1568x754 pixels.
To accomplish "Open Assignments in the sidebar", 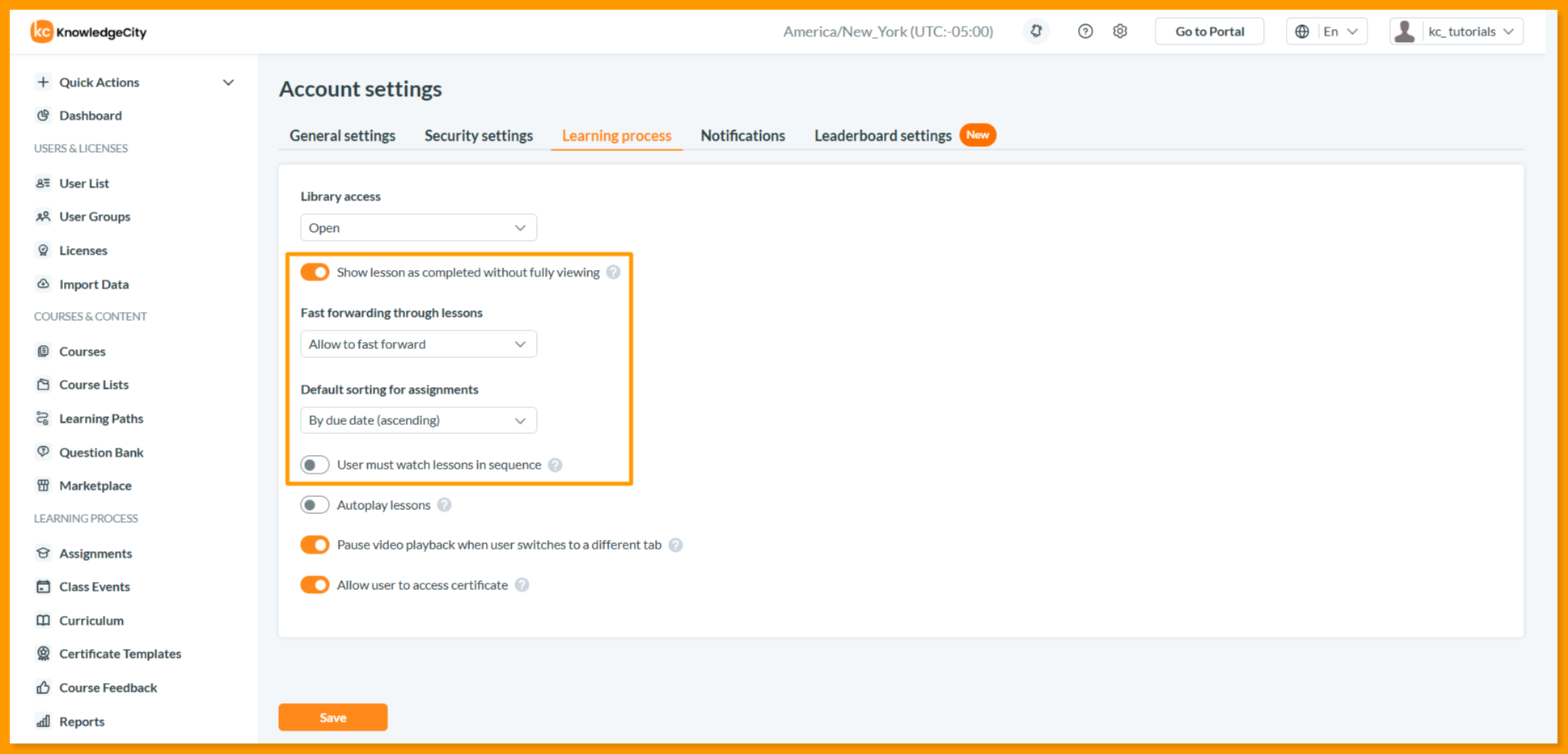I will pos(95,554).
